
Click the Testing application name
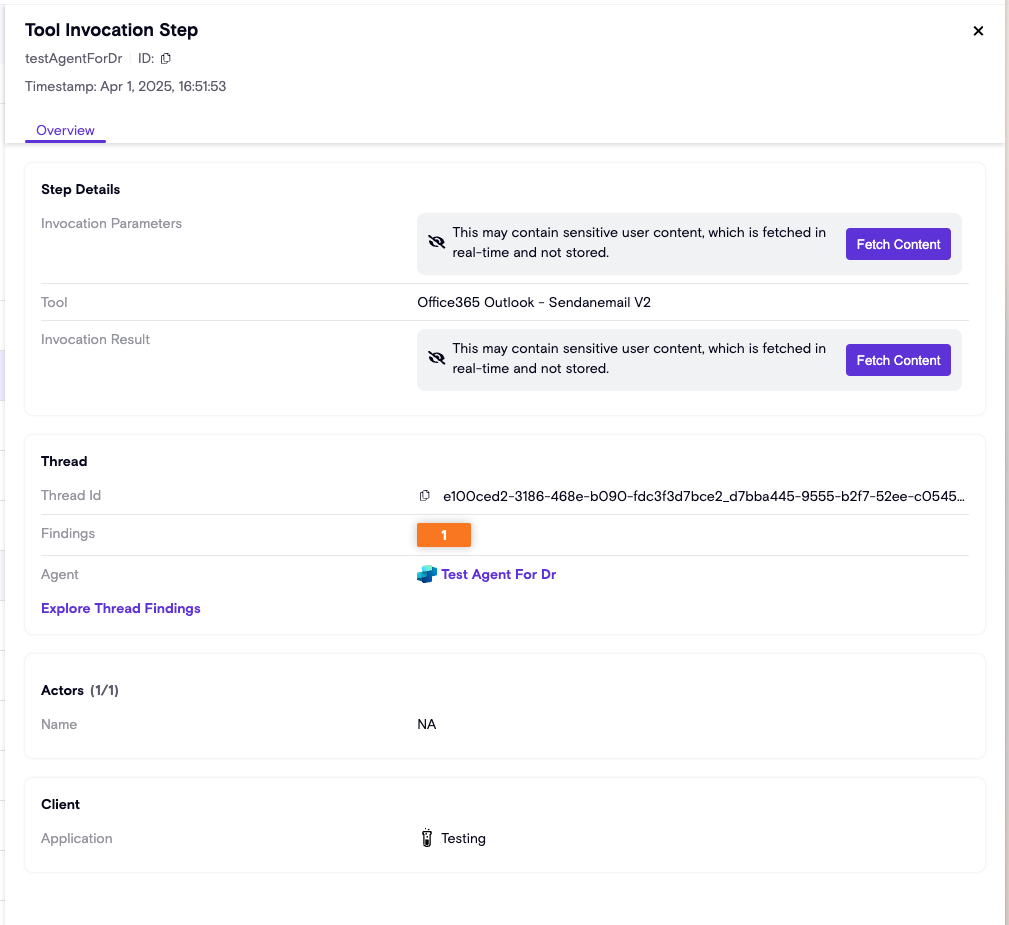click(463, 838)
